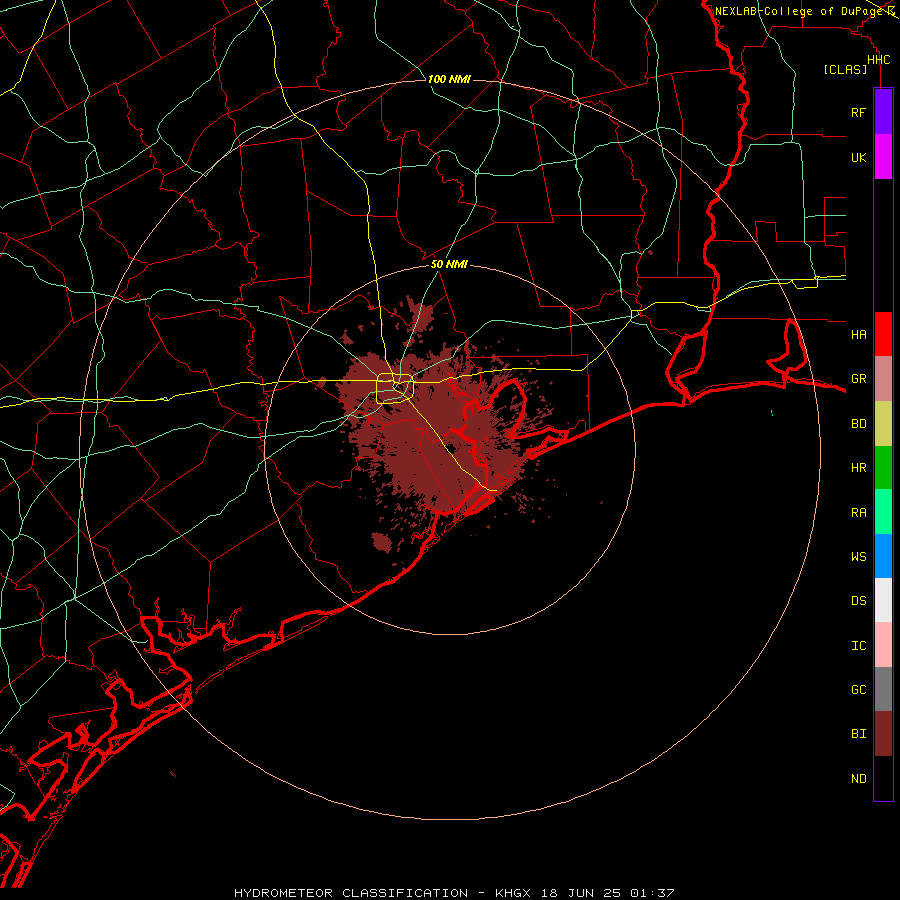Click the BI legend label text
Image resolution: width=900 pixels, height=900 pixels.
pos(858,734)
